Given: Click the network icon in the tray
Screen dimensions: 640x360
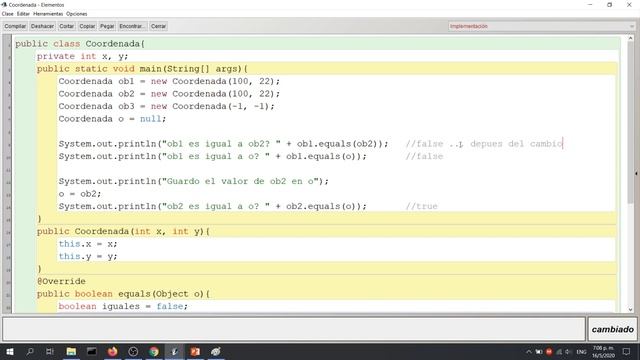Looking at the screenshot, I should pyautogui.click(x=559, y=352).
